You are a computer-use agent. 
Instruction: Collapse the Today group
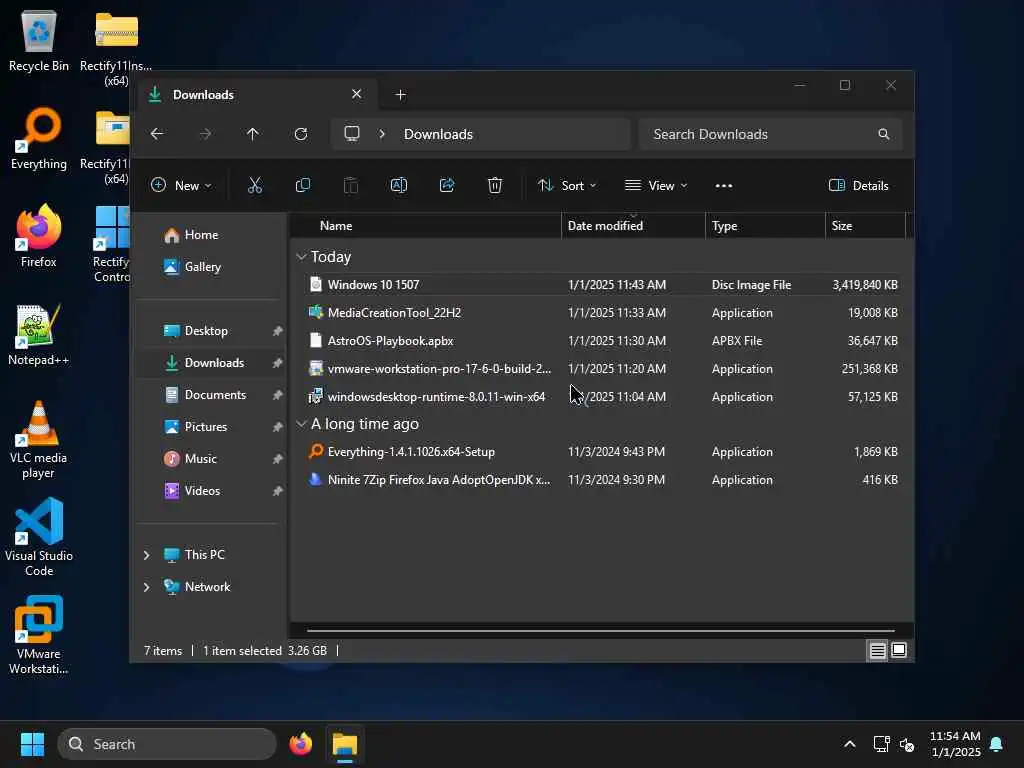301,257
